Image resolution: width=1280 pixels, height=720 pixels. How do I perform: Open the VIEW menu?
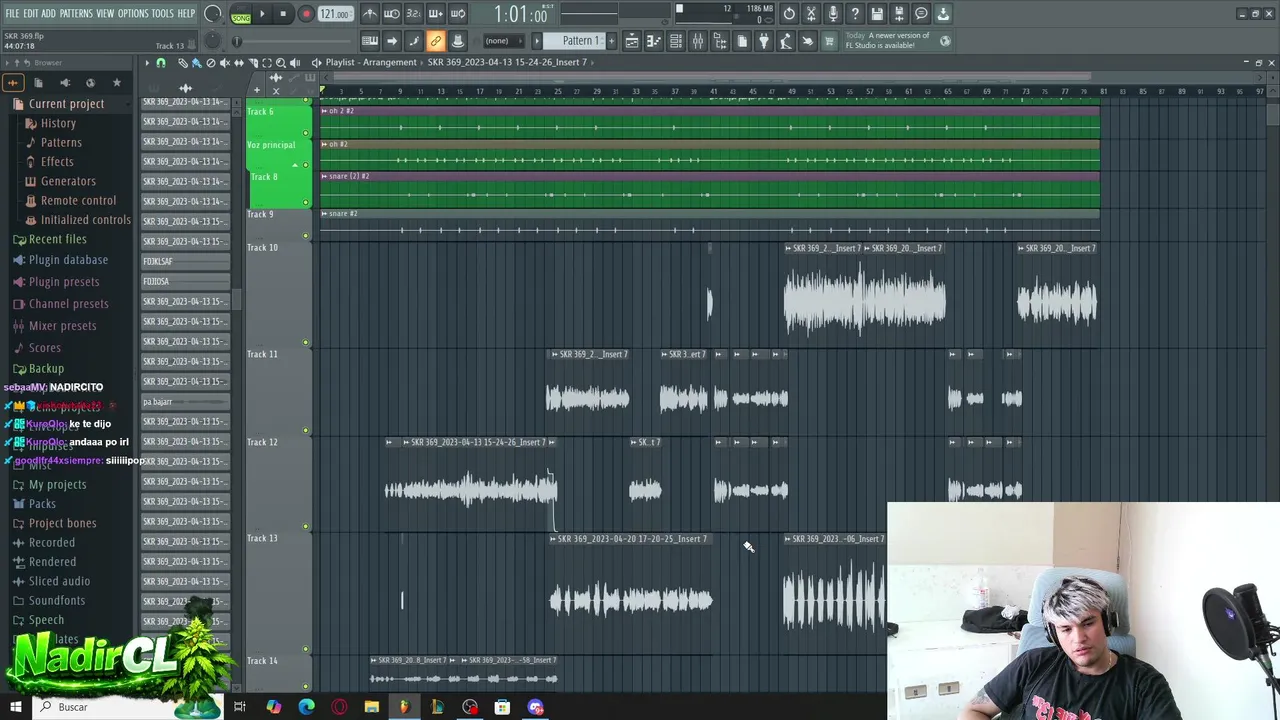105,14
